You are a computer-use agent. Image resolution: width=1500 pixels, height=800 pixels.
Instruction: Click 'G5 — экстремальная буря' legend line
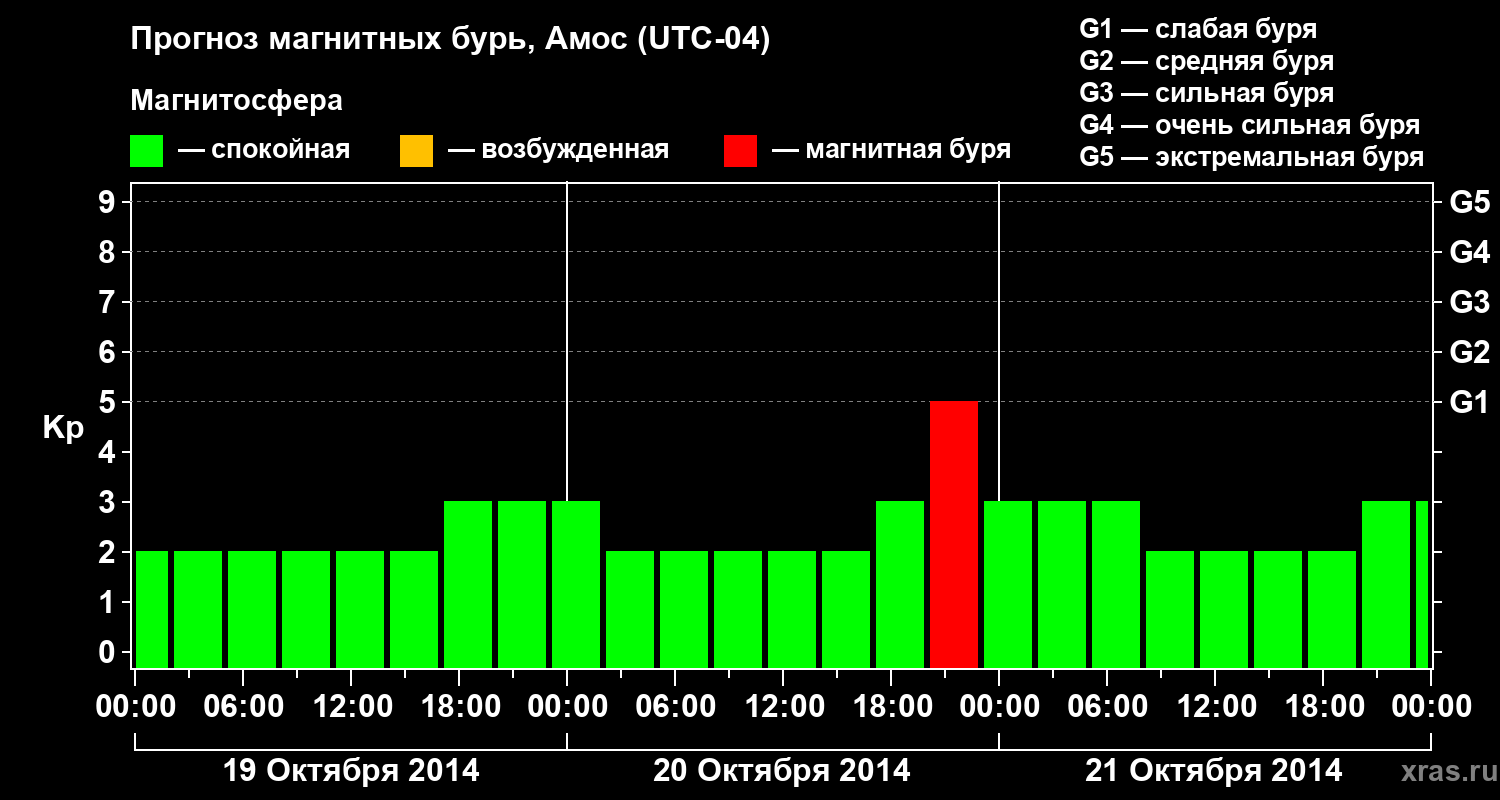[1252, 157]
